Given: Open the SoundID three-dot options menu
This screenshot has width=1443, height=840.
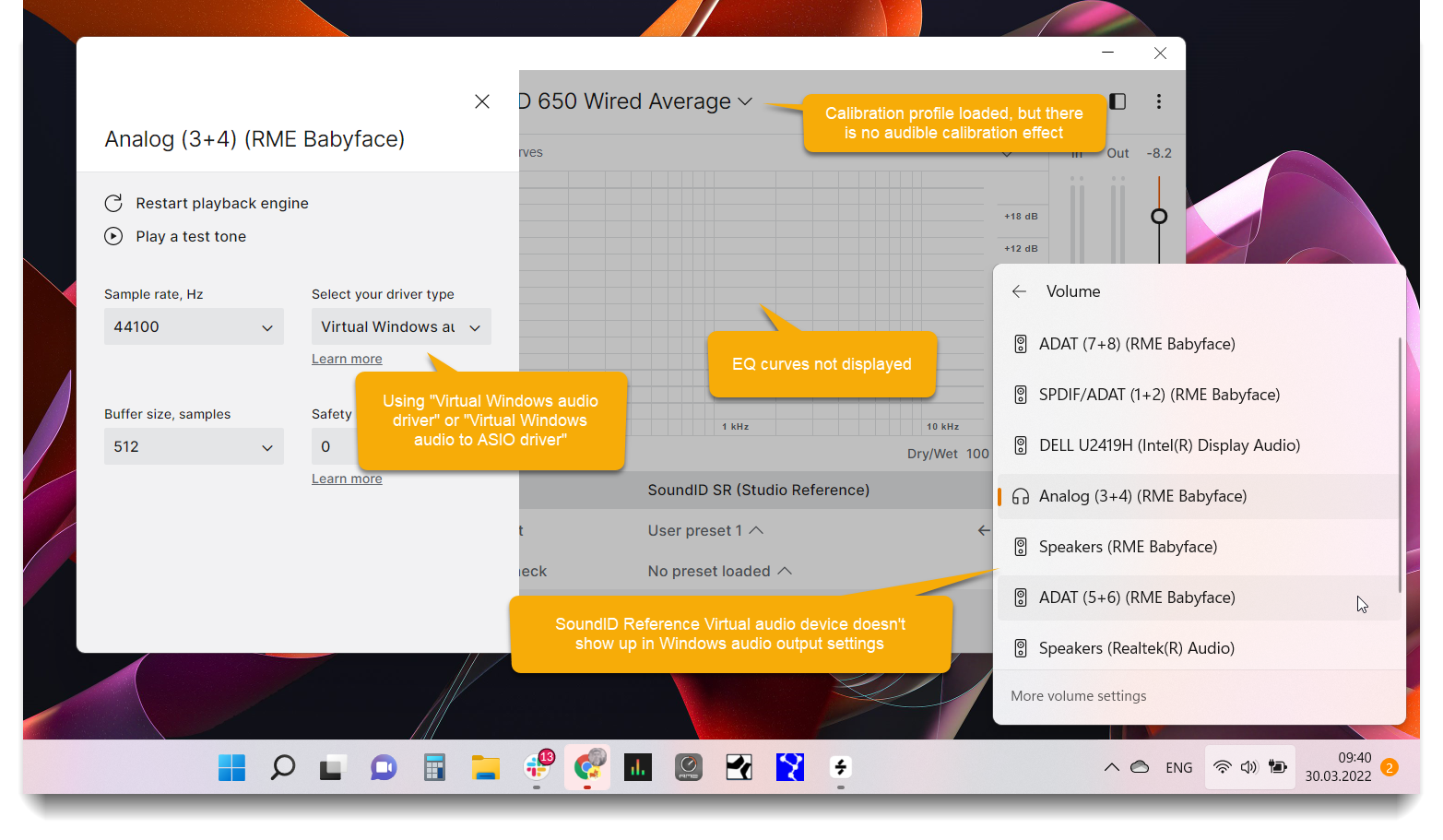Looking at the screenshot, I should point(1159,101).
